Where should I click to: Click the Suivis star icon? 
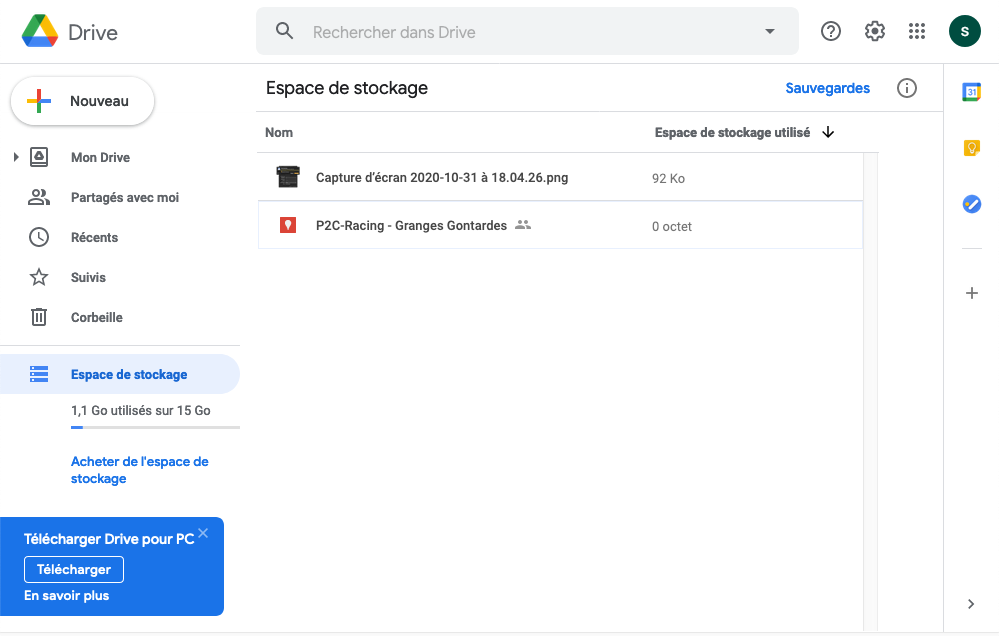coord(39,277)
